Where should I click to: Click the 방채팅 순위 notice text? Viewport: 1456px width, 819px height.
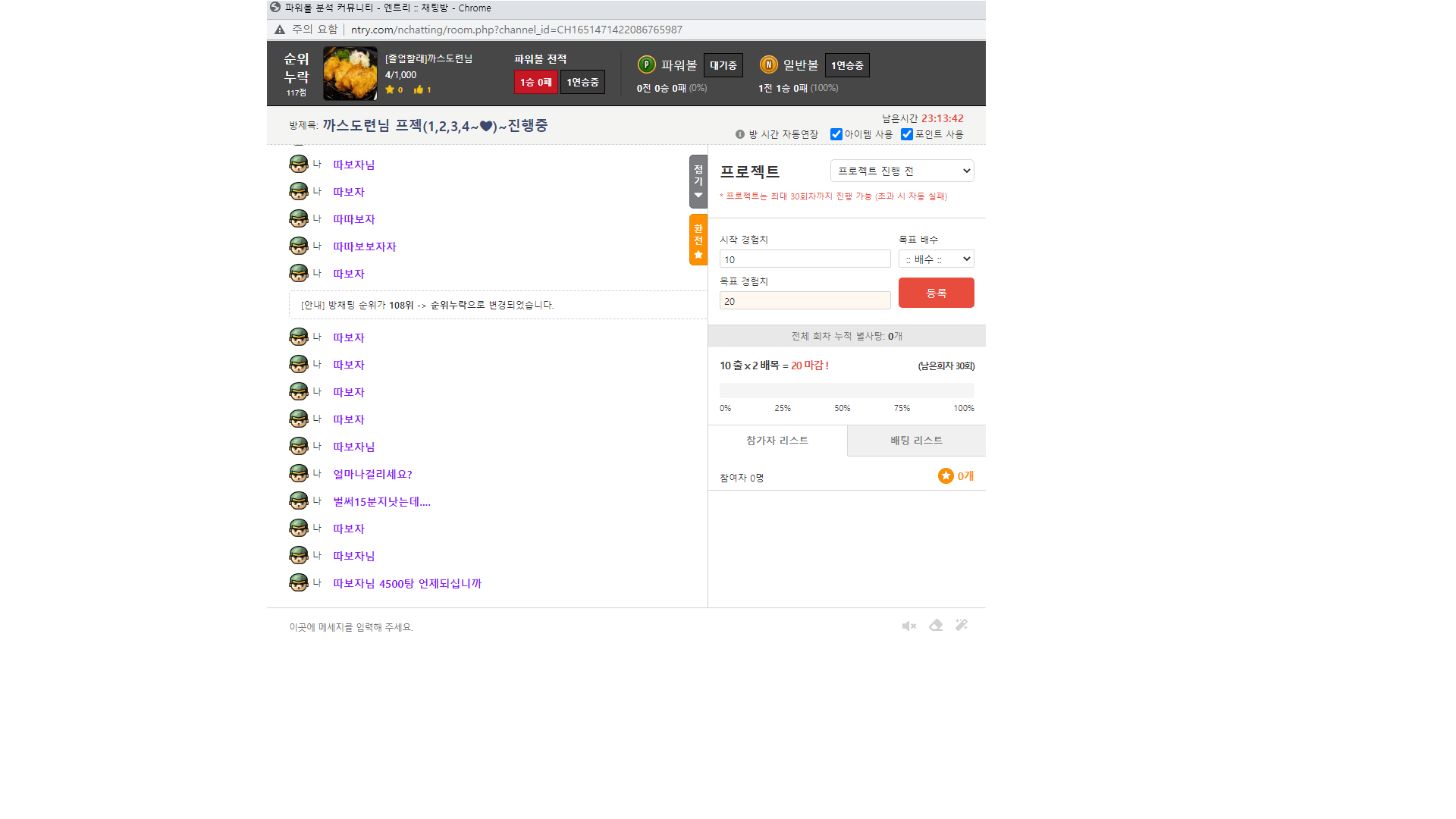coord(427,305)
